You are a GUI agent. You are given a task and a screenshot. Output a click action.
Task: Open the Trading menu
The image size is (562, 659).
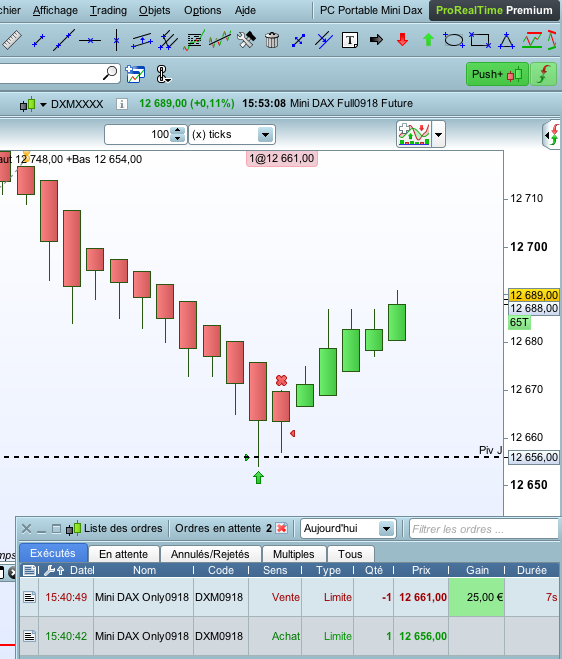[108, 10]
